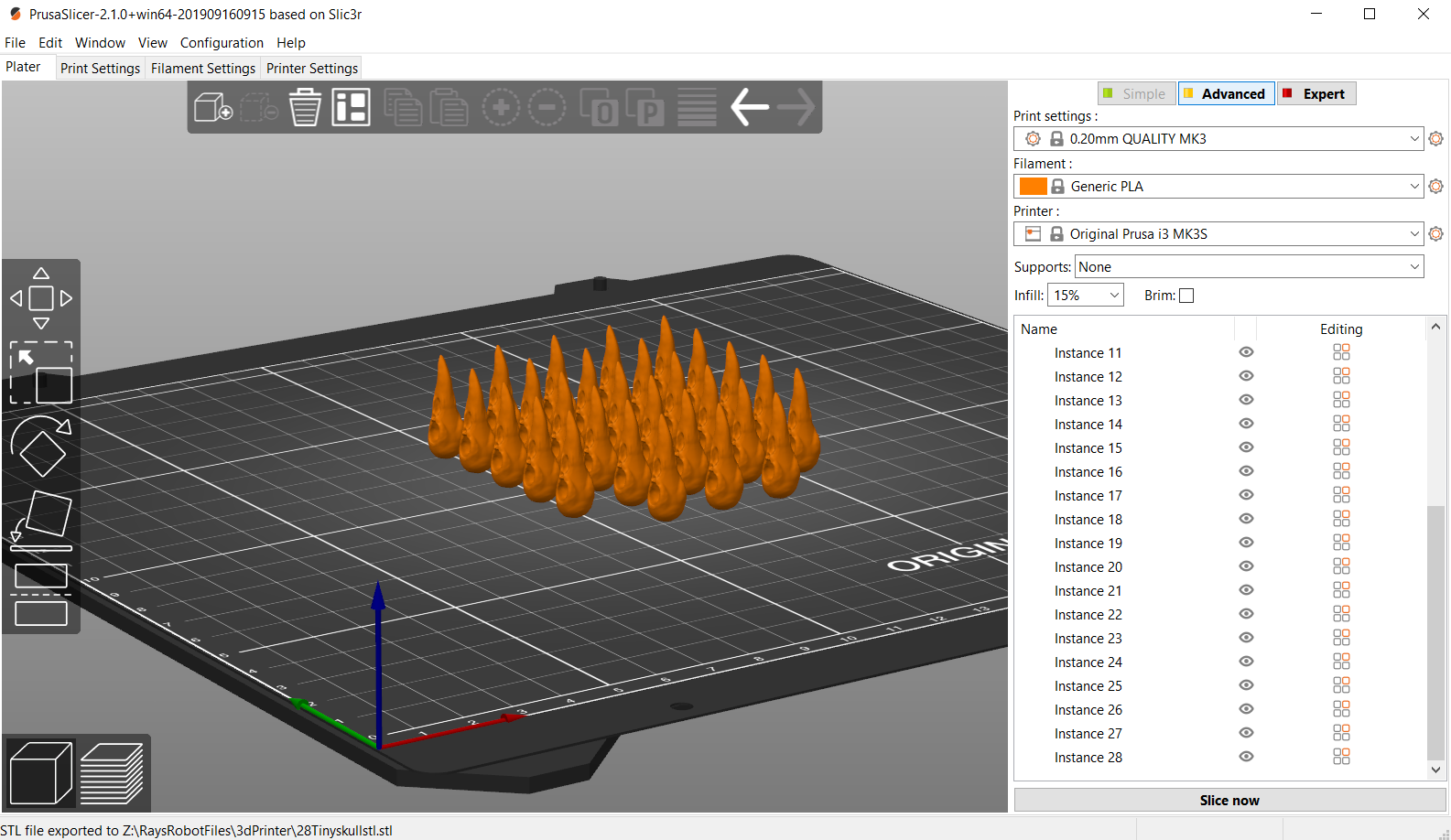Switch to Printer Settings tab
This screenshot has width=1451, height=840.
(x=312, y=69)
